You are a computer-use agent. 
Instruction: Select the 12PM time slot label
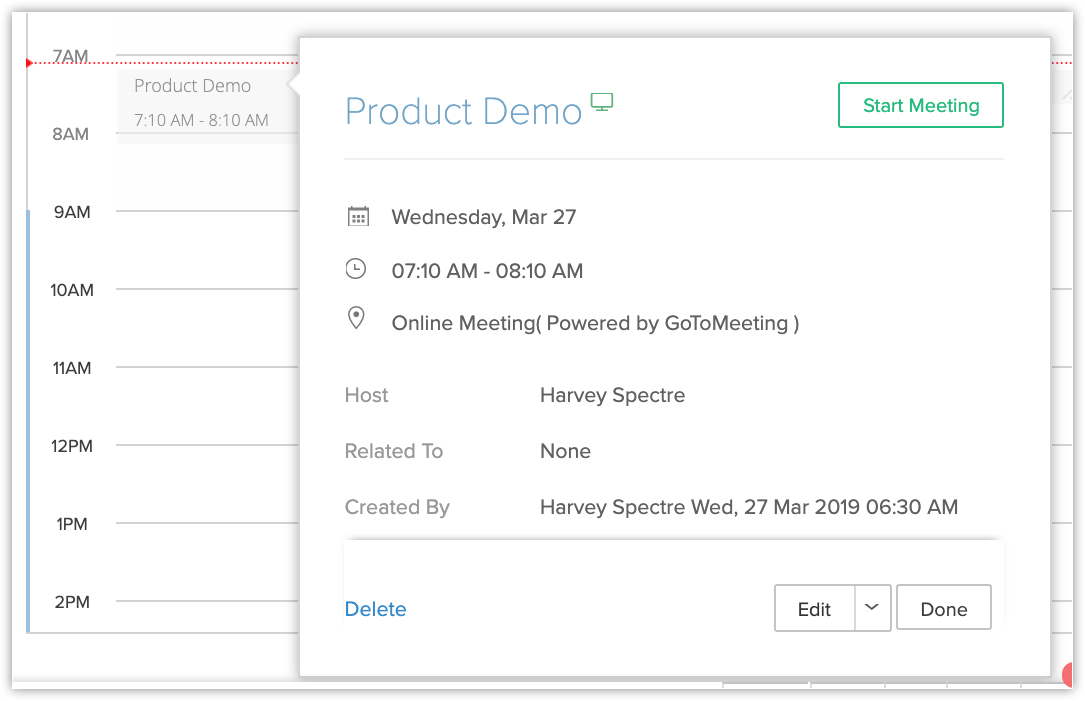point(72,446)
